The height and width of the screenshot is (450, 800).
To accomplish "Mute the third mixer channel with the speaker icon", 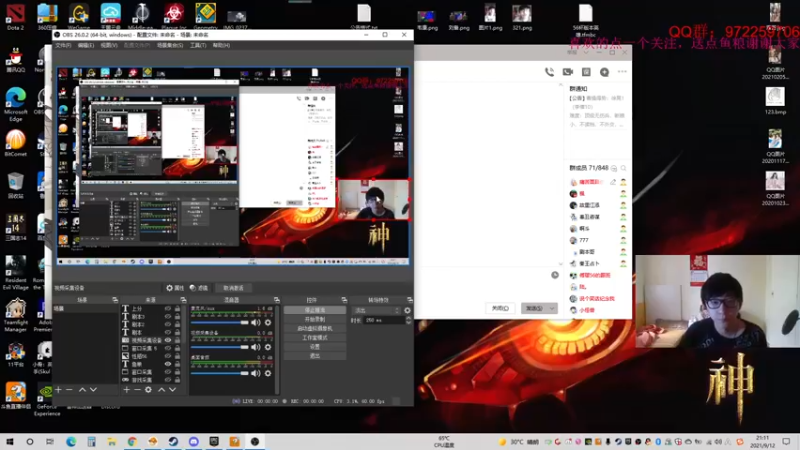I will click(256, 373).
